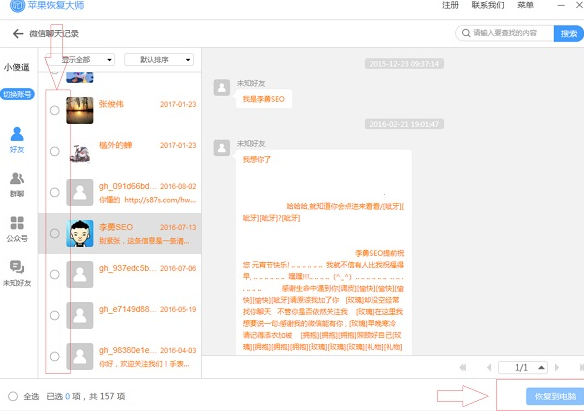This screenshot has width=584, height=411.
Task: Open the 李勇SEO conversation name
Action: tap(116, 227)
